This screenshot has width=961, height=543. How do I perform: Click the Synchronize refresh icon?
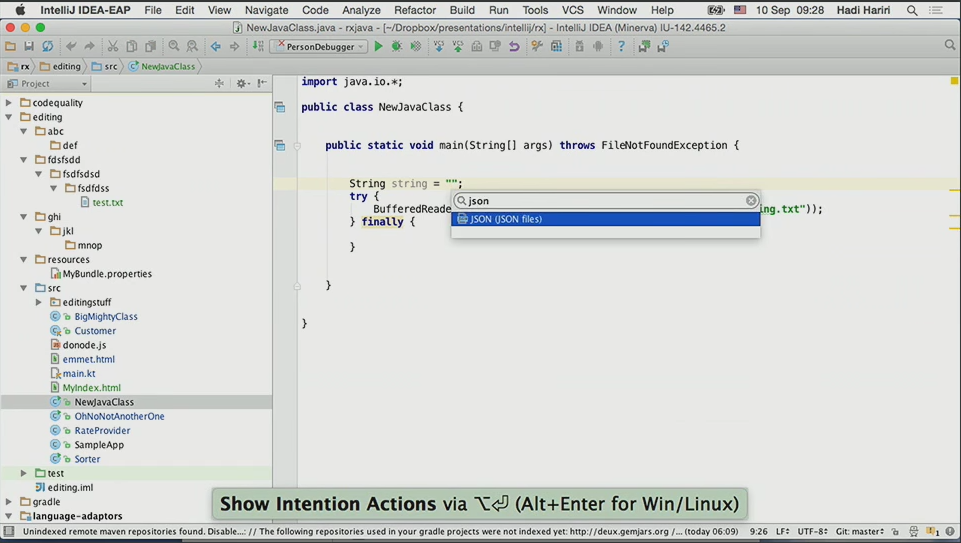pyautogui.click(x=48, y=47)
